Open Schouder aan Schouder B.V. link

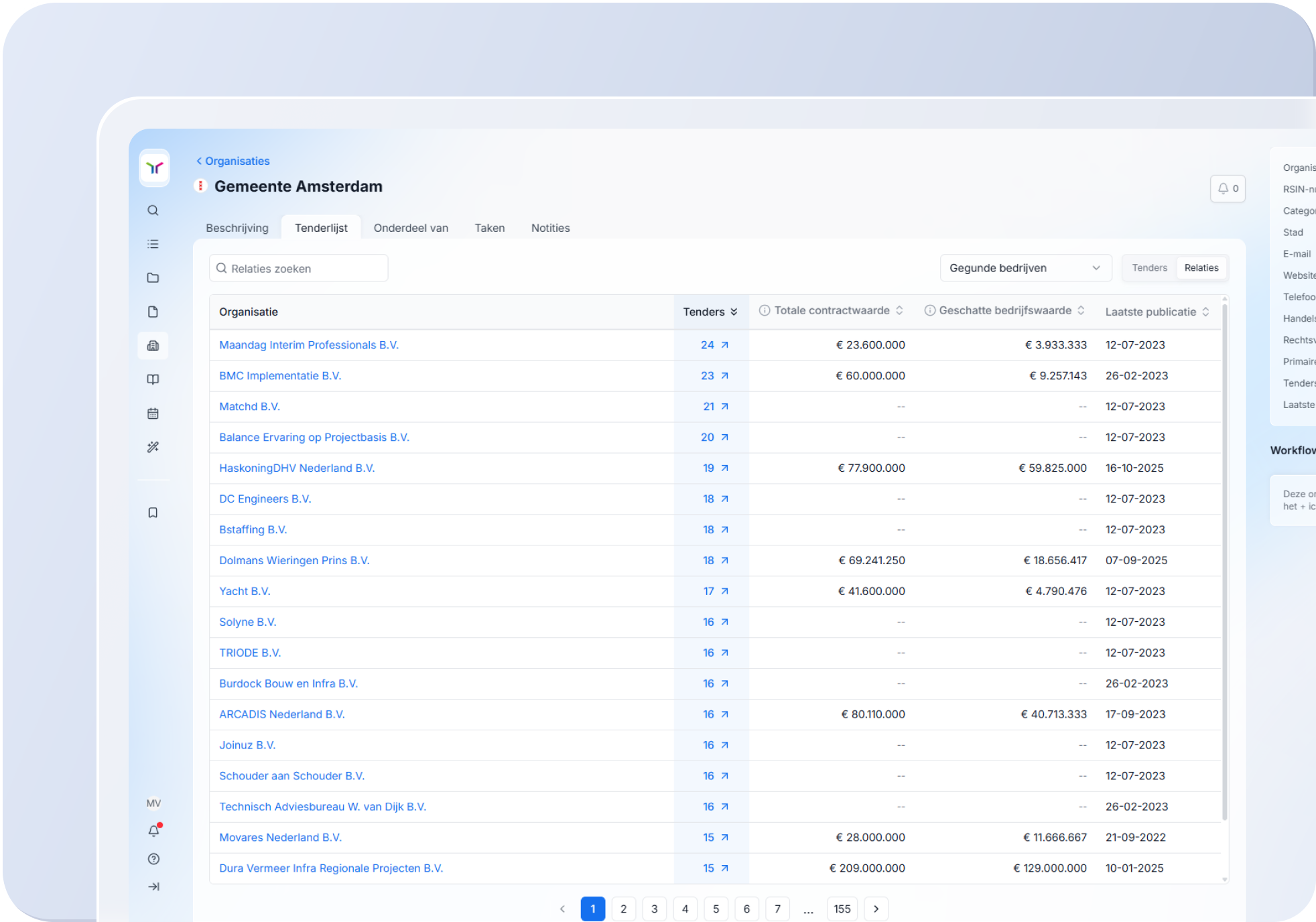[292, 776]
